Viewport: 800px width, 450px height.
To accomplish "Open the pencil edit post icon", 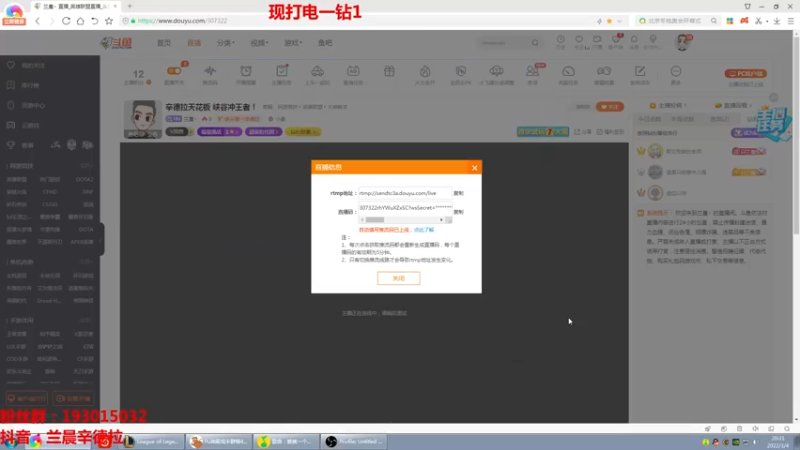I will (x=640, y=73).
